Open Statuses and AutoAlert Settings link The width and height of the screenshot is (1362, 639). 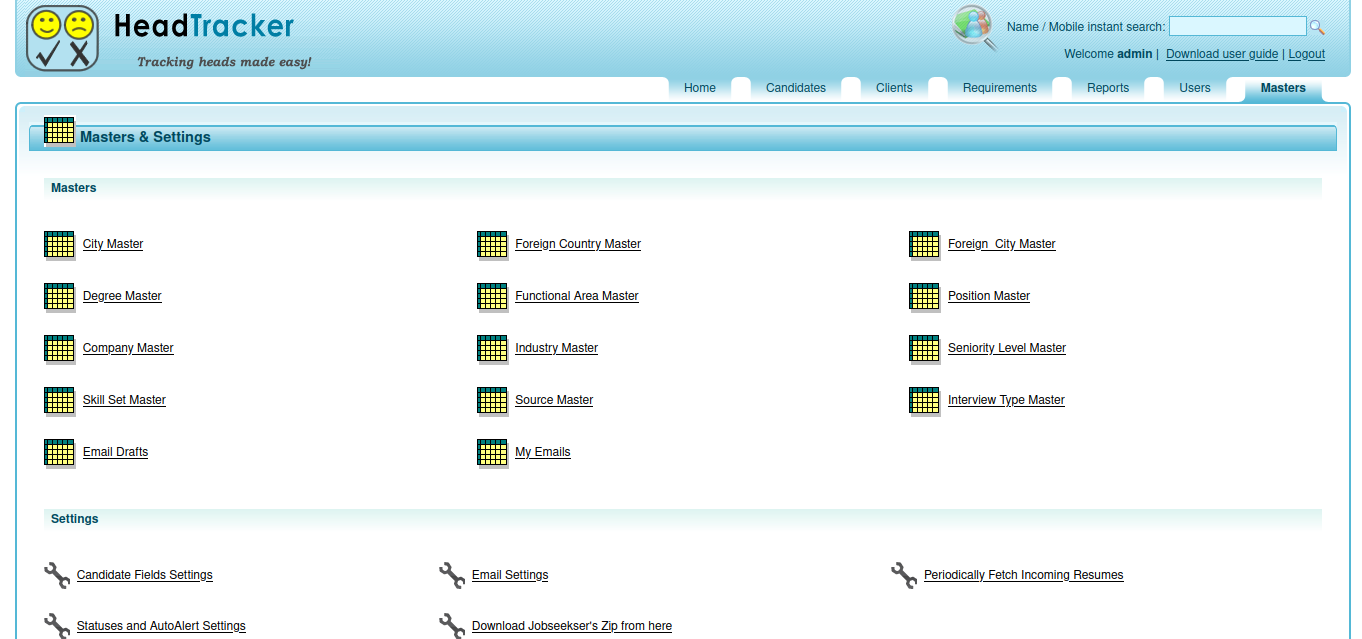[161, 626]
